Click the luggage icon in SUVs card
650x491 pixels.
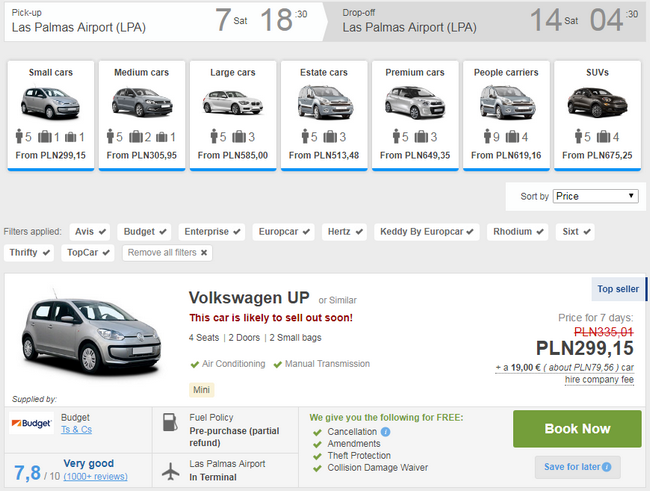(x=604, y=136)
